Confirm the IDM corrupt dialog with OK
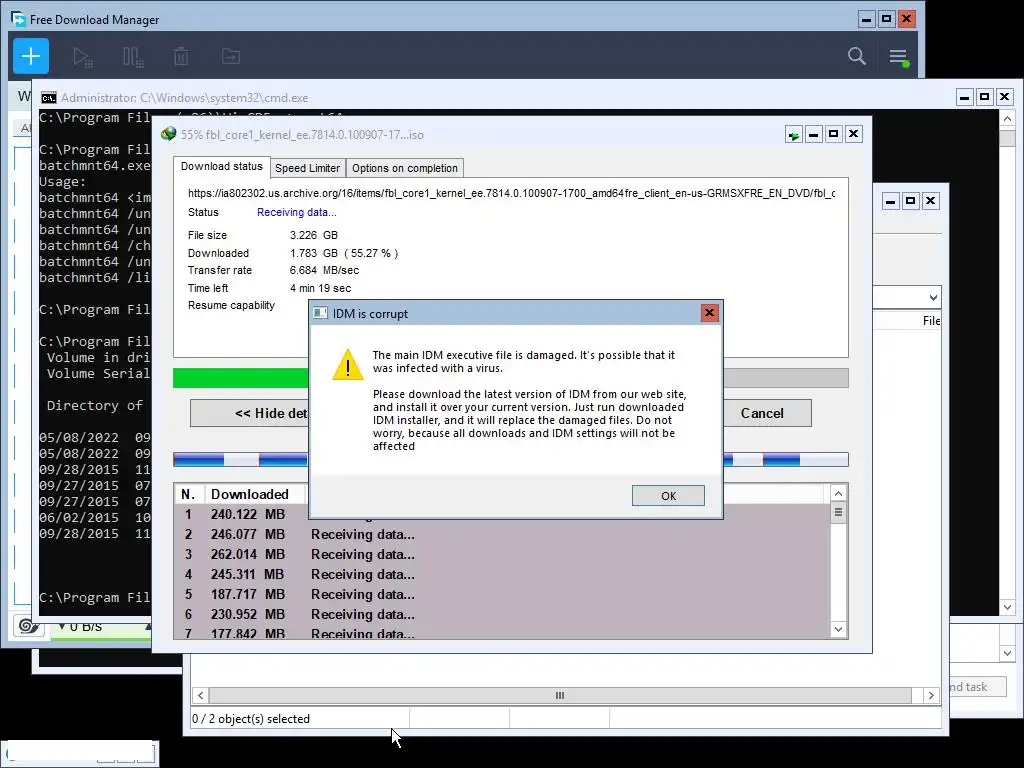 (x=668, y=496)
